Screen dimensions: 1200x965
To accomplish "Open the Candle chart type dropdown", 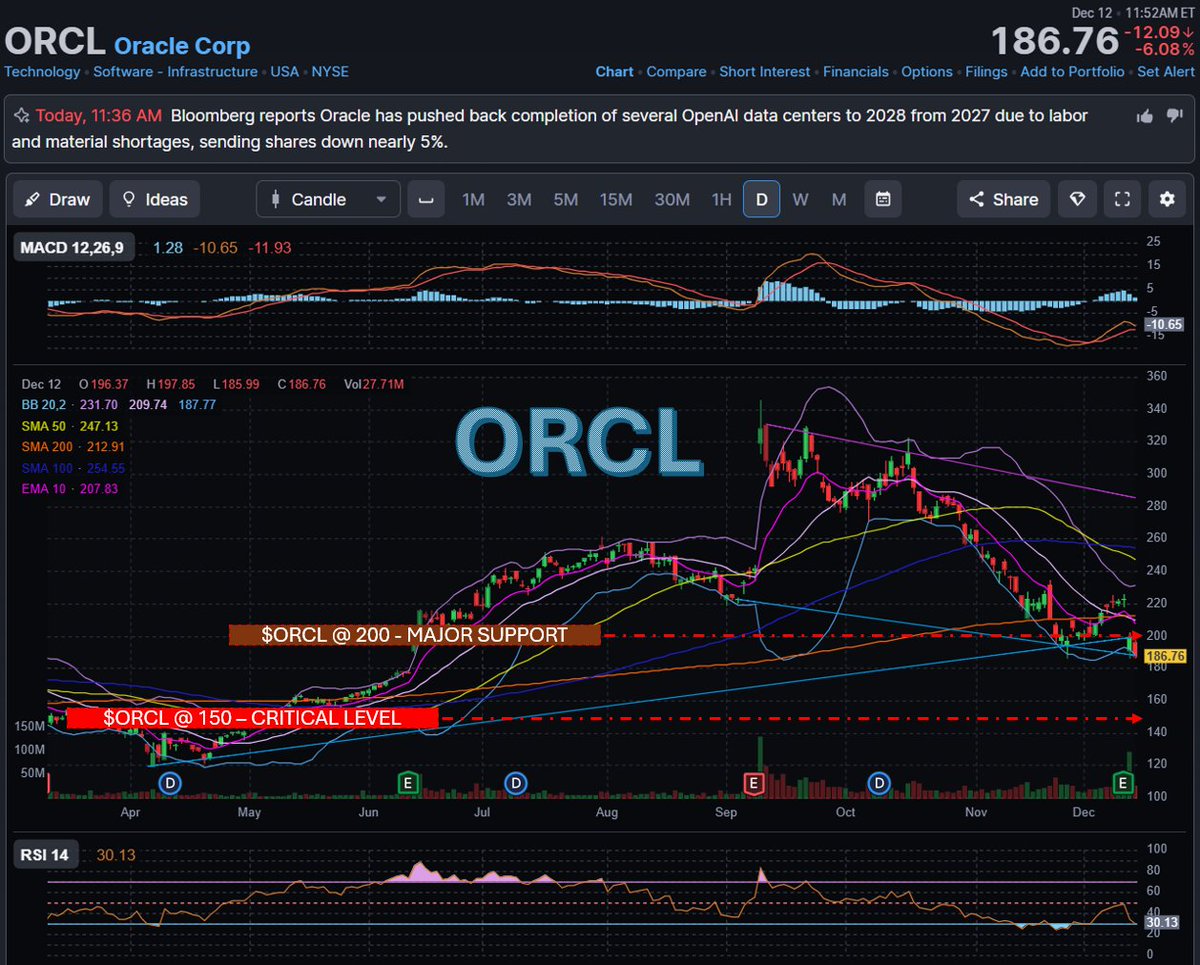I will click(x=327, y=199).
